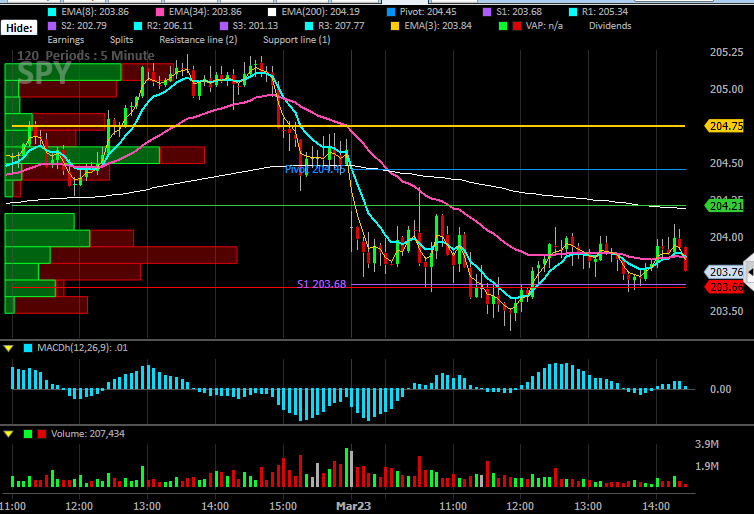The image size is (754, 514).
Task: Click the EMA(200) white color swatch
Action: click(x=272, y=12)
